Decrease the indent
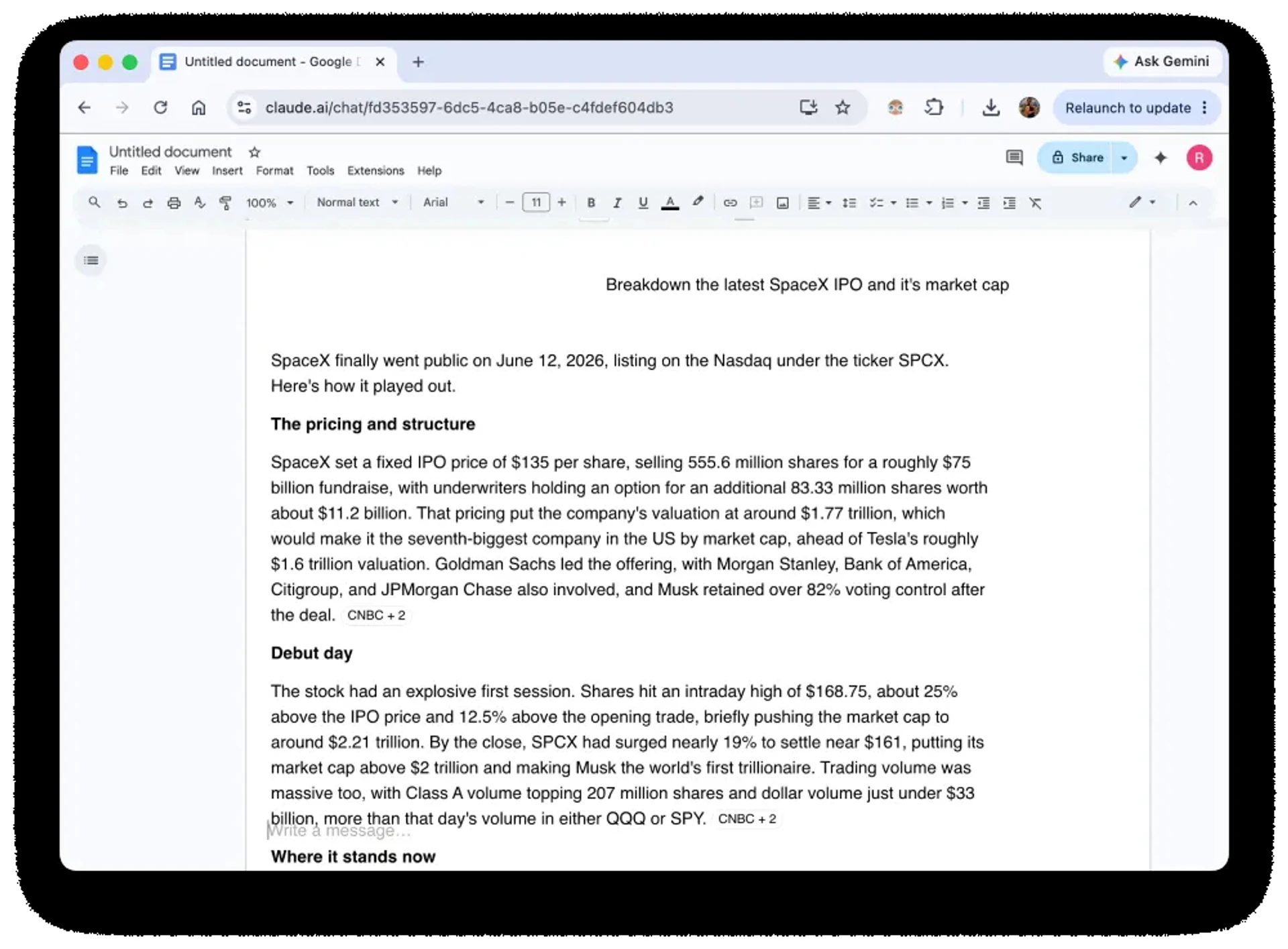 (983, 203)
